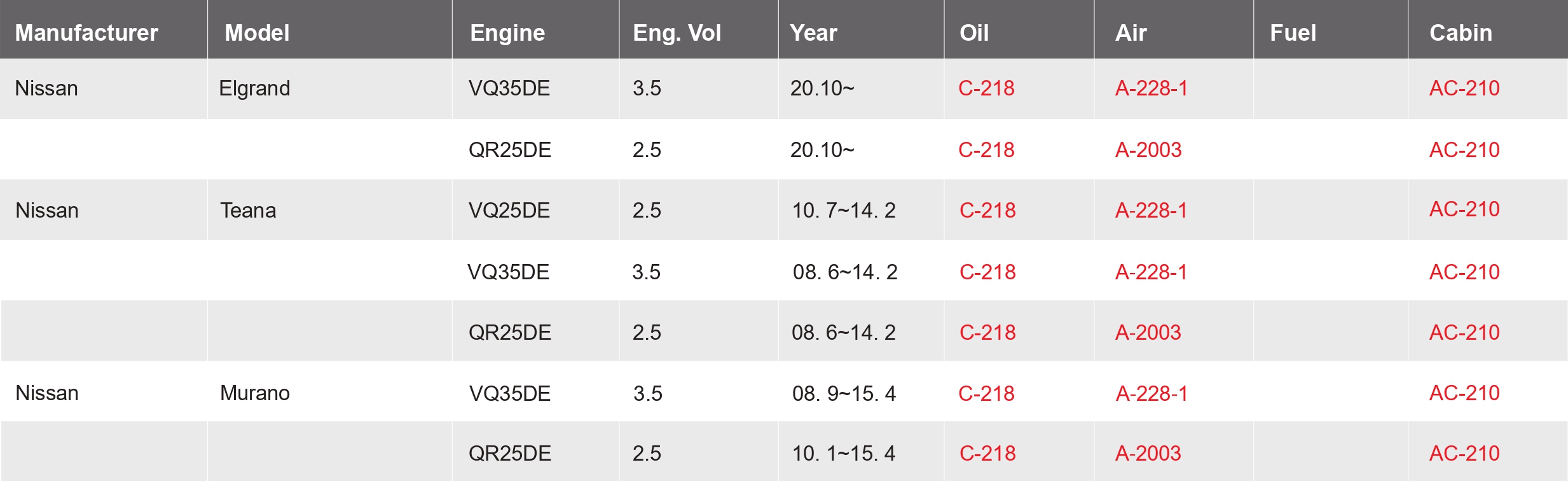Click the Model column header
Screen dimensions: 1568x481
[257, 32]
